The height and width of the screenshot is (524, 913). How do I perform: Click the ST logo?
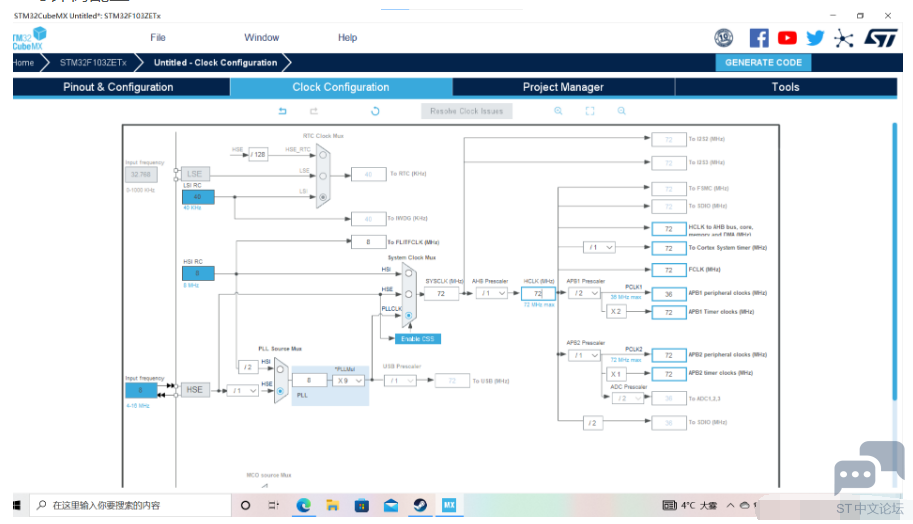(x=881, y=38)
